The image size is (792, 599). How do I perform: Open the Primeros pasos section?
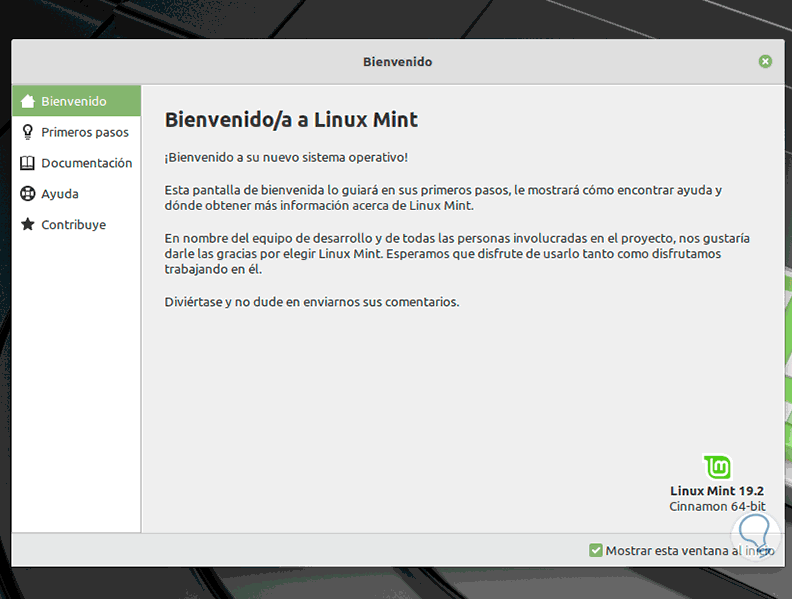(x=76, y=132)
